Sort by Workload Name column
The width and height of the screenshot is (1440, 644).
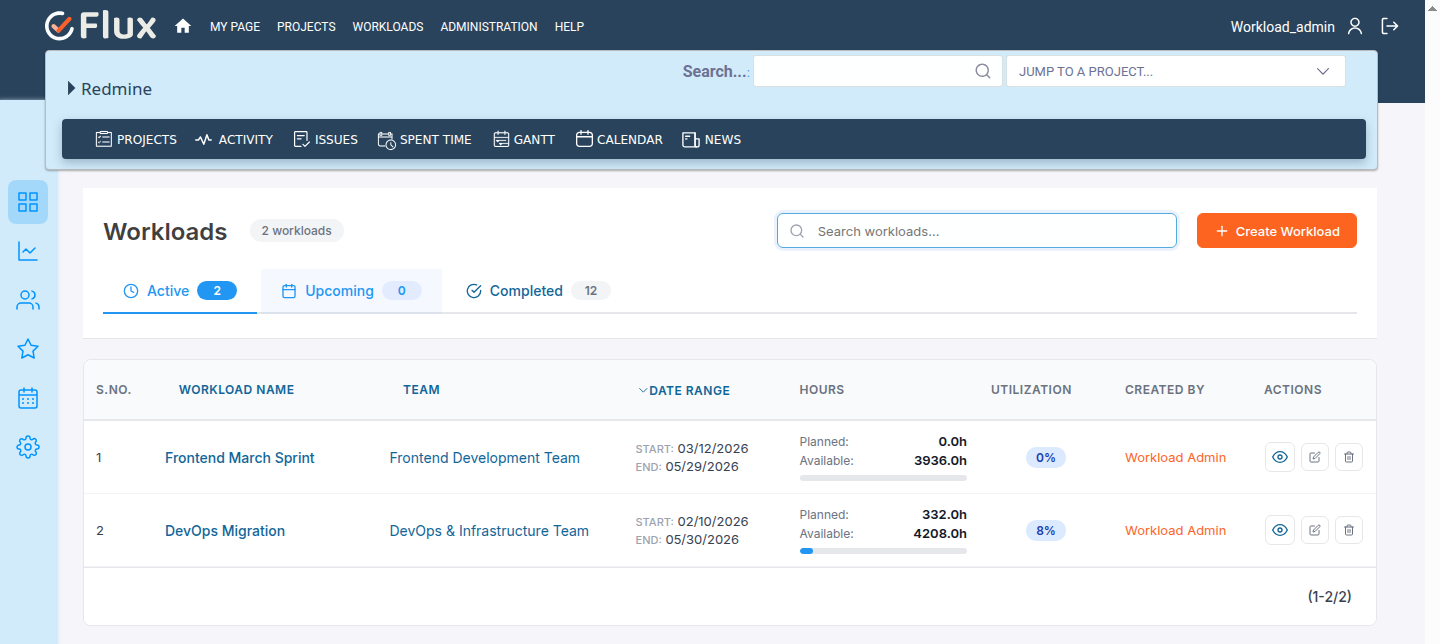(x=236, y=390)
